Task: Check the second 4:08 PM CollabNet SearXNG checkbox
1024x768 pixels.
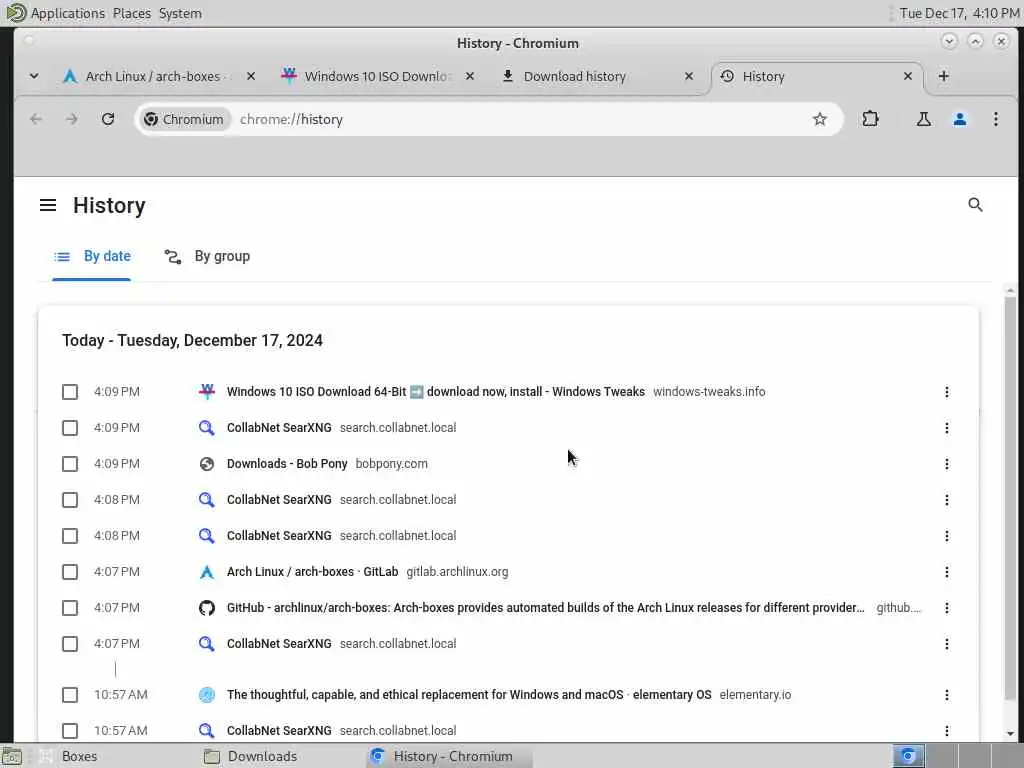Action: click(70, 536)
